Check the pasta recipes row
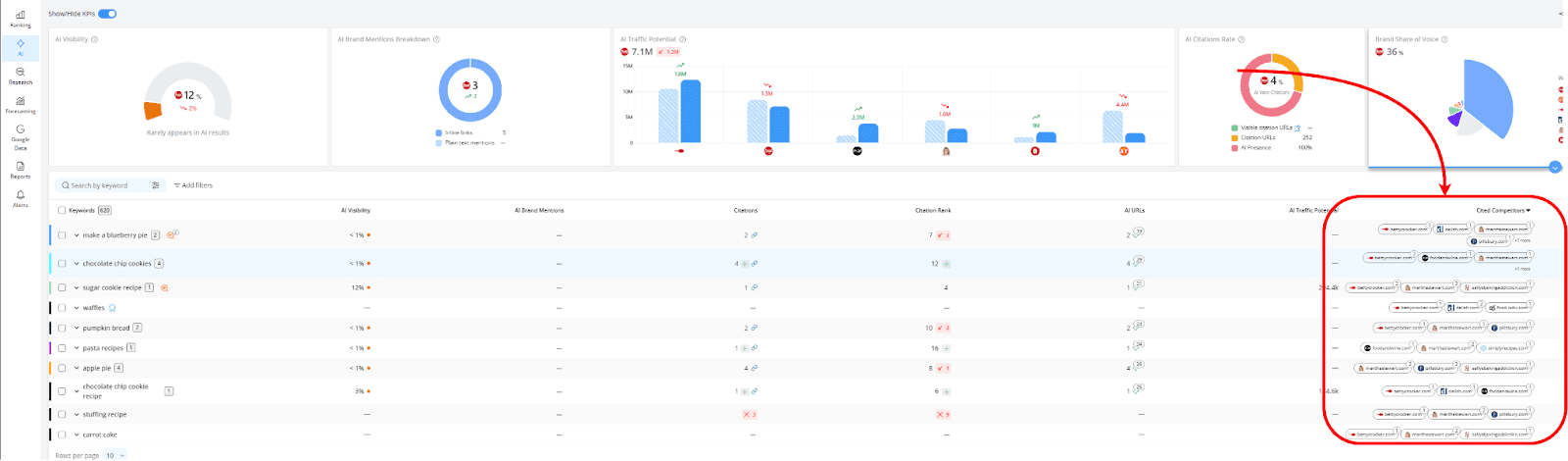Screen dimensions: 1568x461 pos(62,348)
